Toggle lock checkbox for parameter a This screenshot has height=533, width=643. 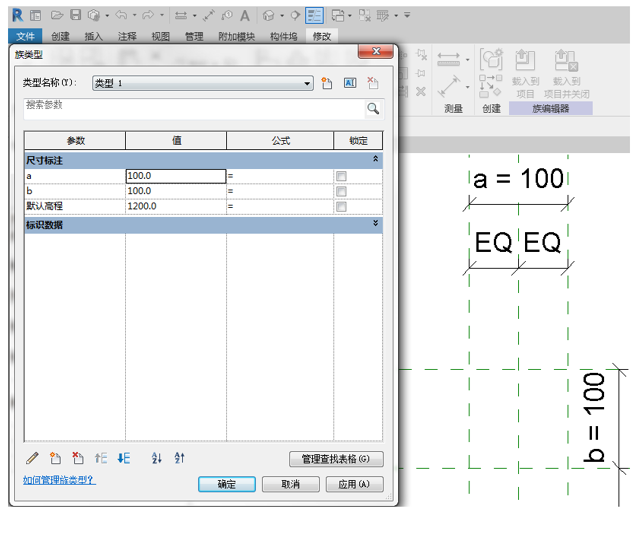click(x=341, y=176)
